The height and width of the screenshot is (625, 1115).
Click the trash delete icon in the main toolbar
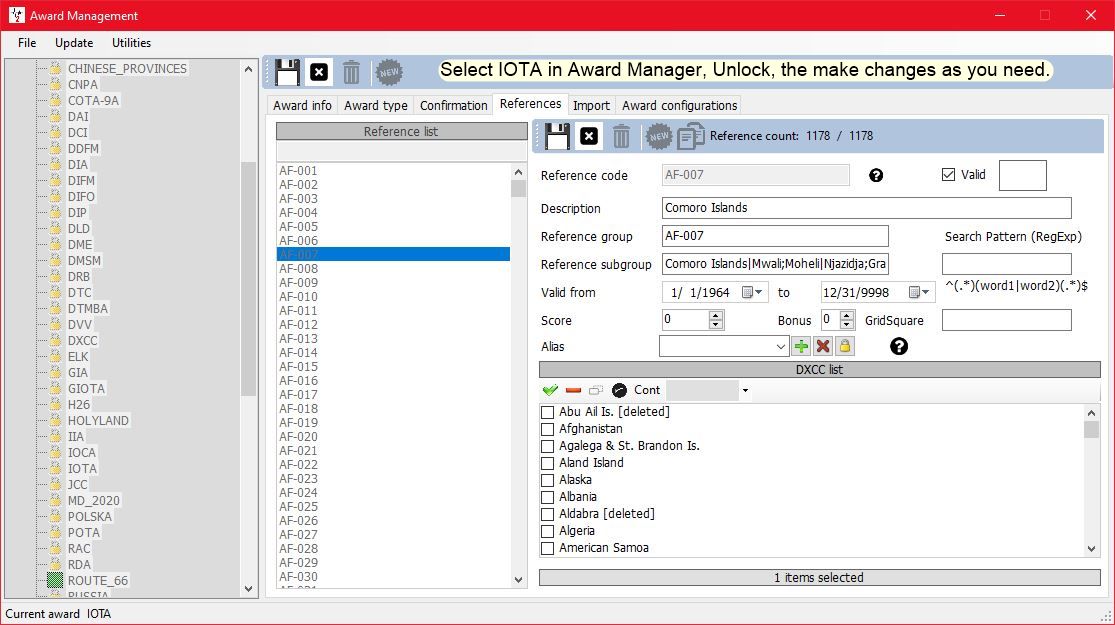click(x=351, y=72)
